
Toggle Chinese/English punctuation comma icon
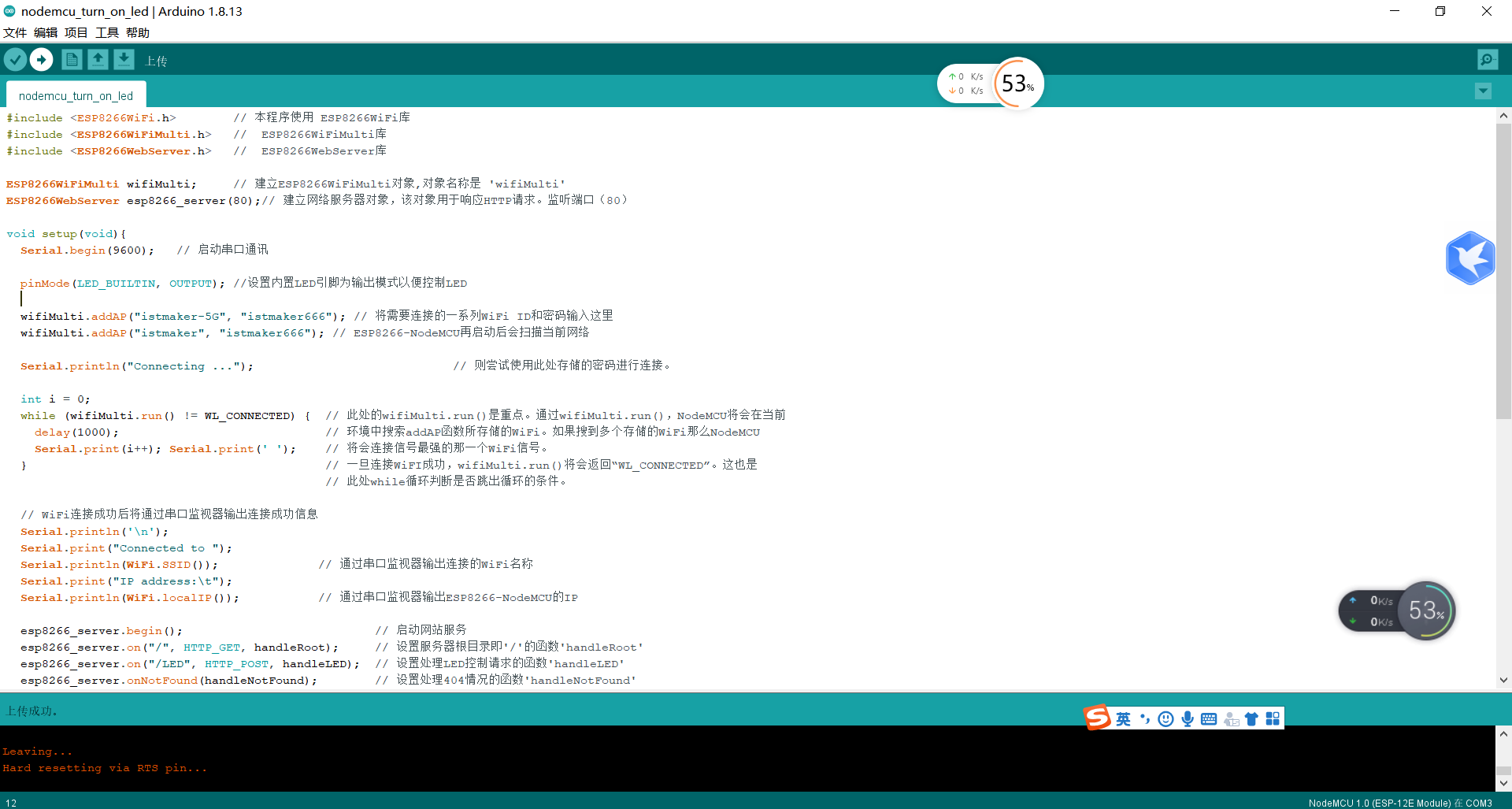pos(1144,718)
